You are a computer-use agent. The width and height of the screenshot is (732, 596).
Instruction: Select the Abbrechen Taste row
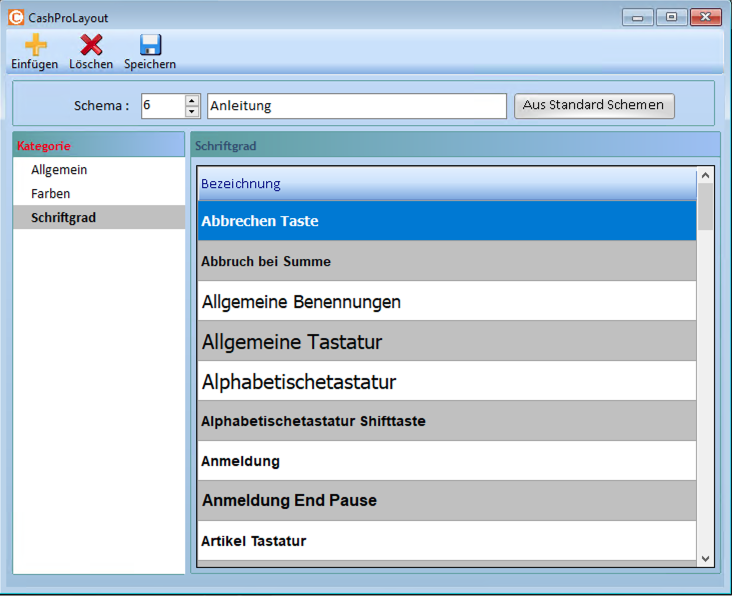[446, 221]
